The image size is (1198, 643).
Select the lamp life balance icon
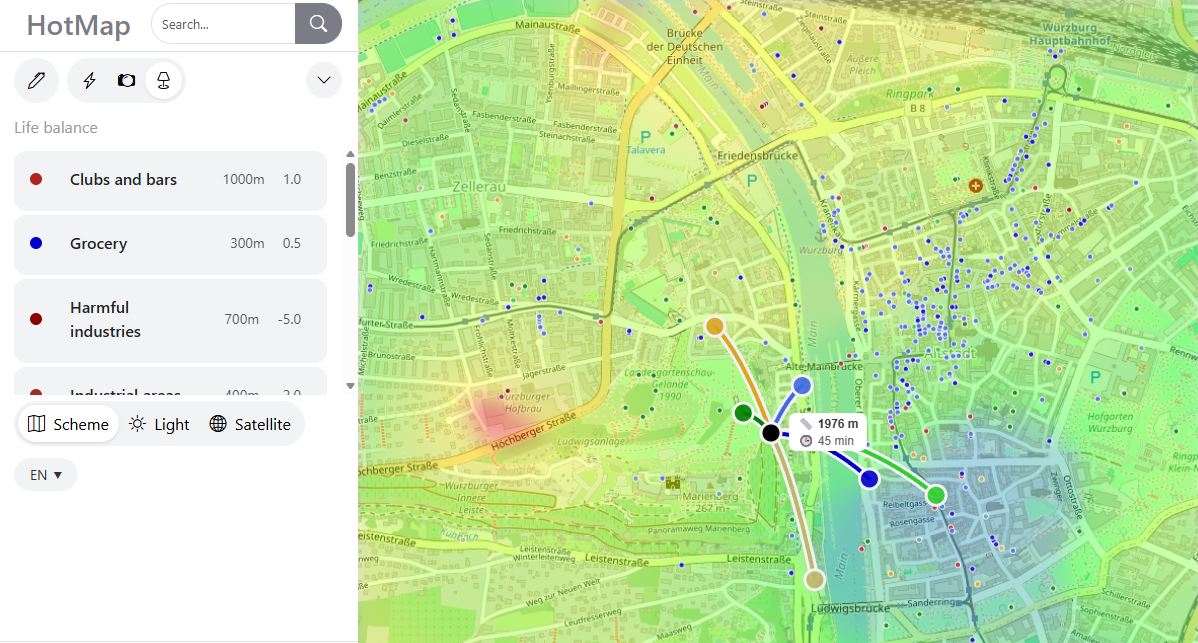tap(164, 80)
